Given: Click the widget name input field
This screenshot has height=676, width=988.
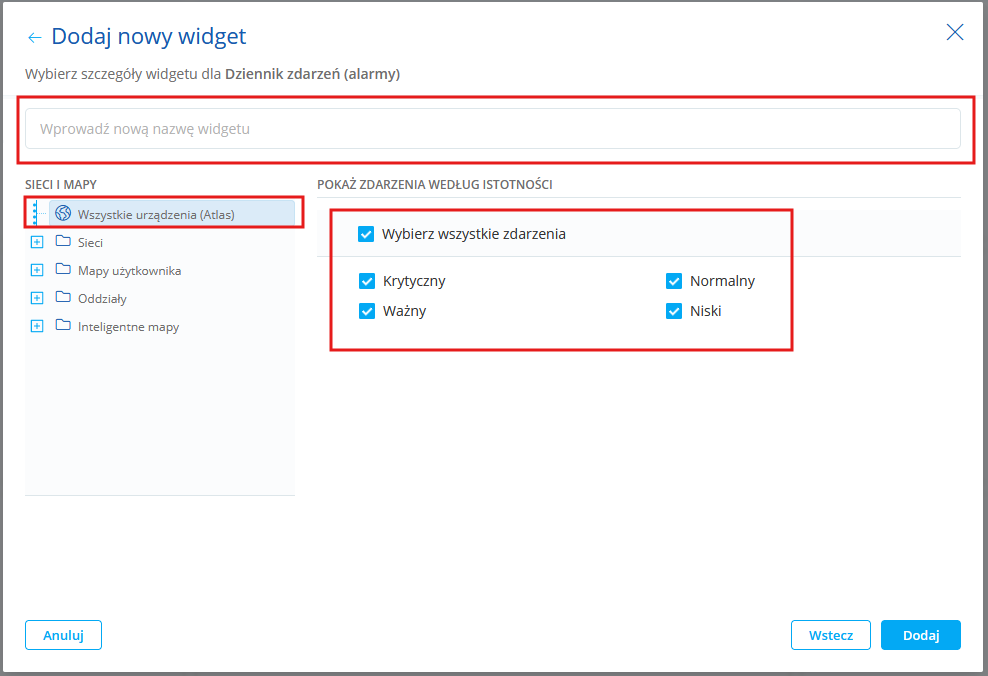Looking at the screenshot, I should (x=492, y=129).
